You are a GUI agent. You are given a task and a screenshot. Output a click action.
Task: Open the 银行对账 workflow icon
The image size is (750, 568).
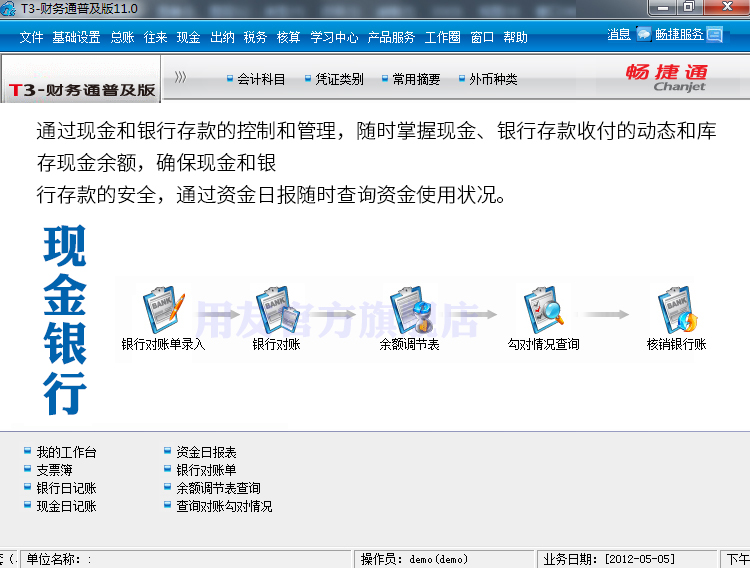276,310
